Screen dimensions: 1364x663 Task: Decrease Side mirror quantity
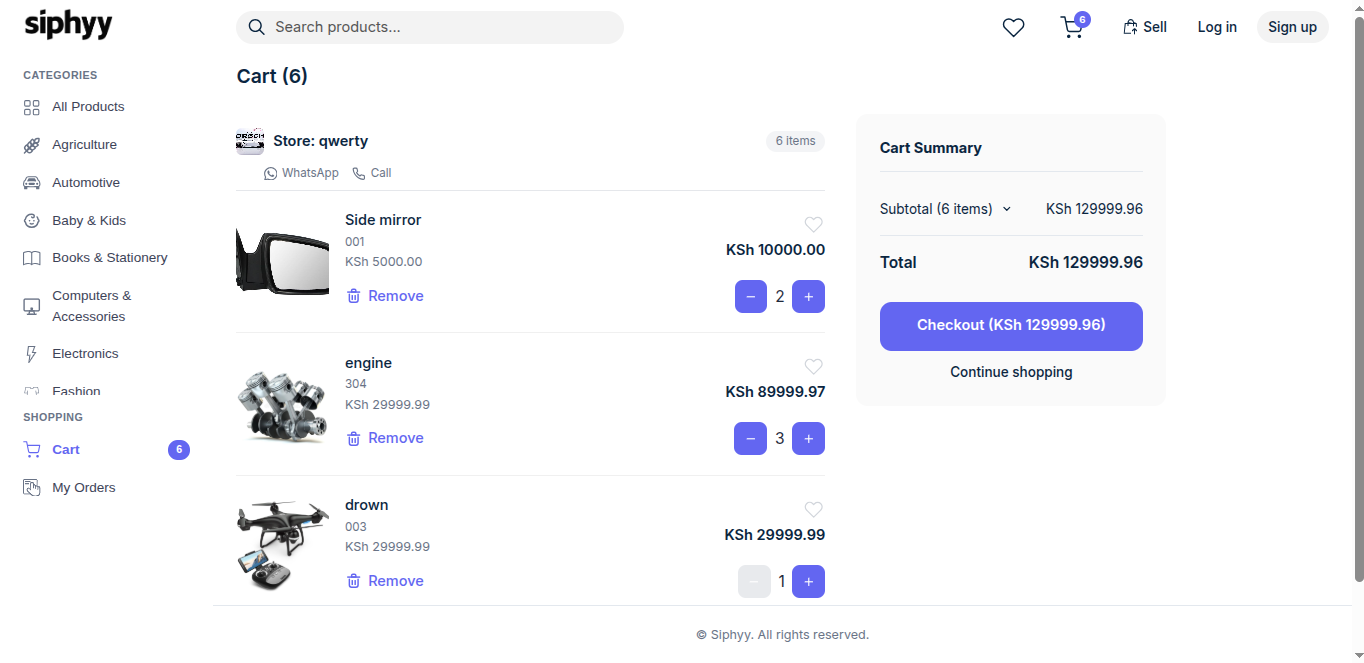coord(751,297)
